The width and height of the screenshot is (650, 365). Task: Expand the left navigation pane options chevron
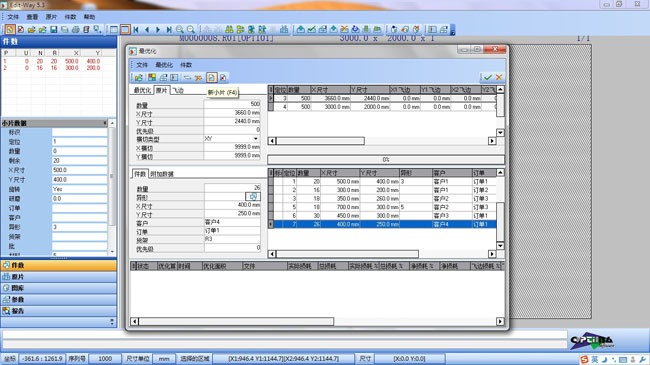(x=112, y=321)
